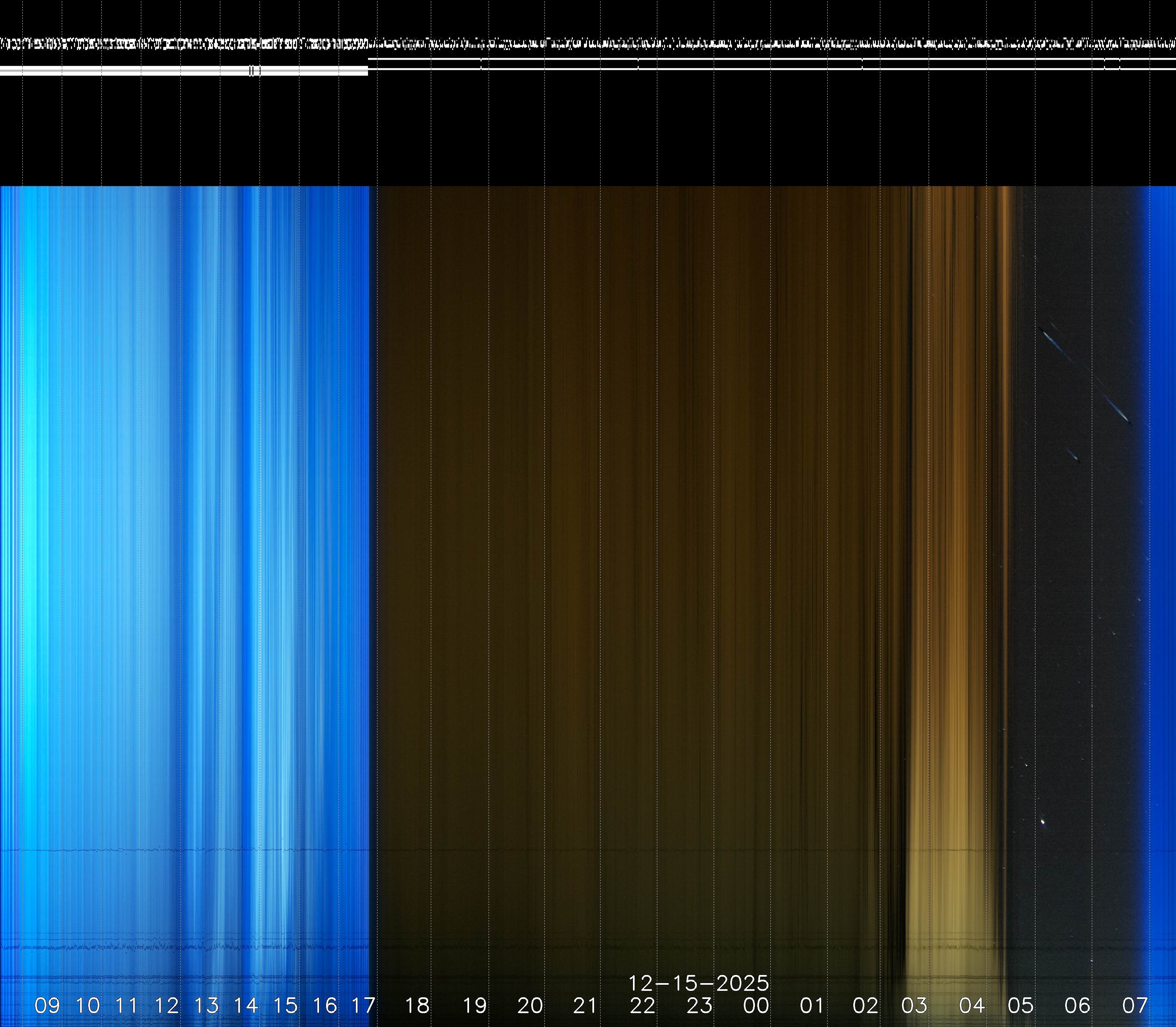Screen dimensions: 1176x1027
Task: Click the 07 hour label
Action: tap(1135, 1005)
